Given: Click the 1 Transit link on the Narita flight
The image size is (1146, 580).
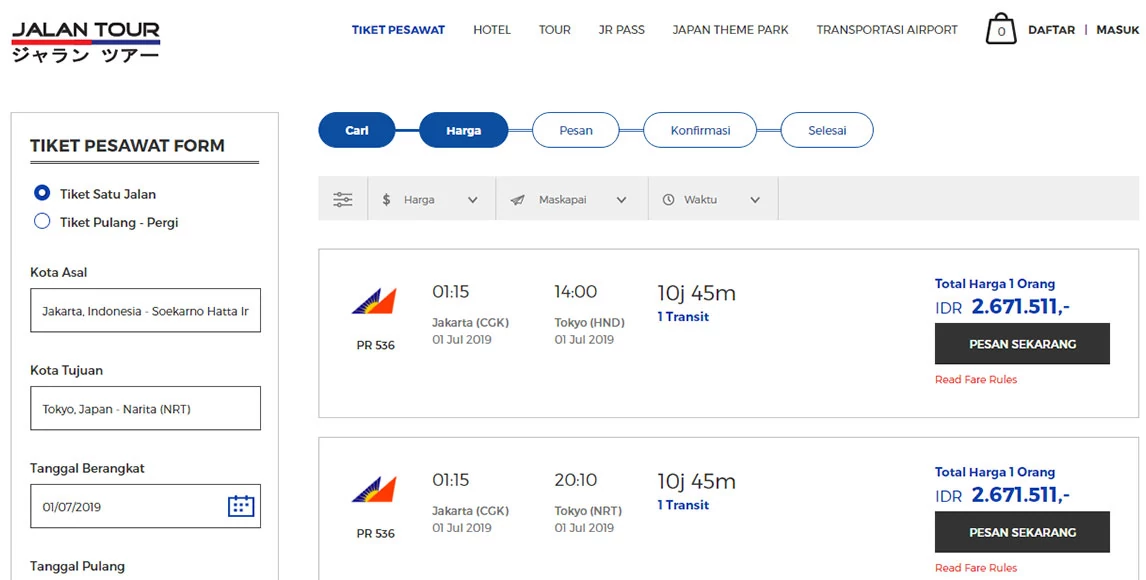Looking at the screenshot, I should (683, 505).
